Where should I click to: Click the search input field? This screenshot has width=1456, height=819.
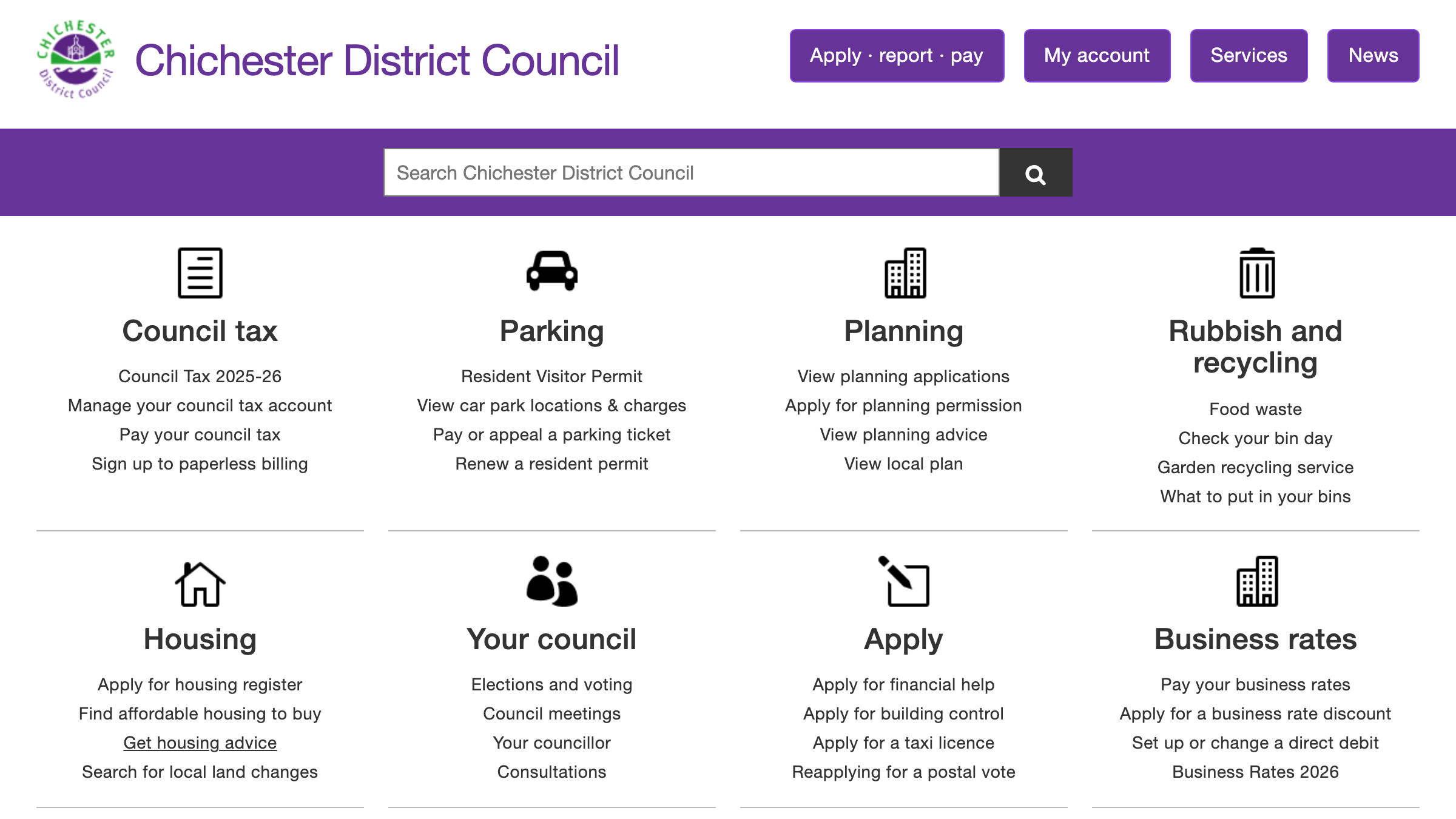point(692,172)
